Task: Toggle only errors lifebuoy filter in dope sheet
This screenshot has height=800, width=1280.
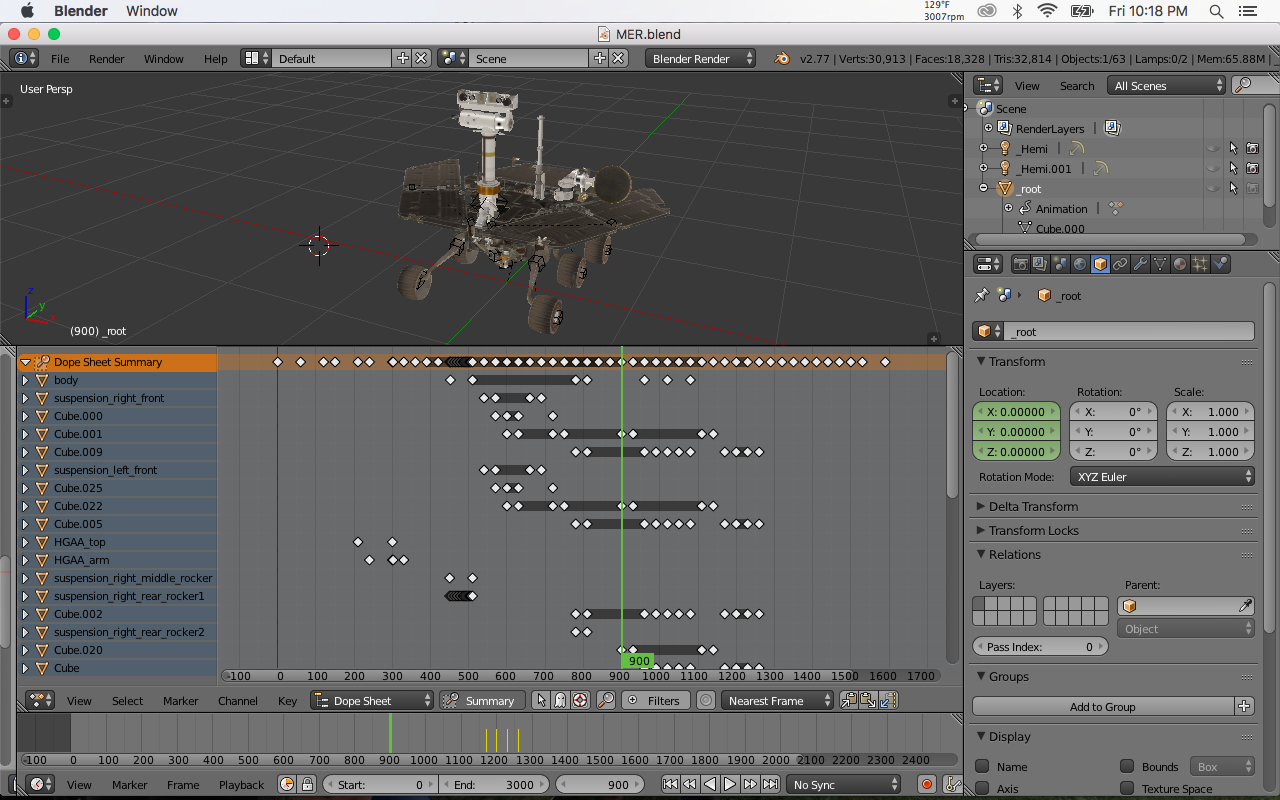Action: coord(579,701)
